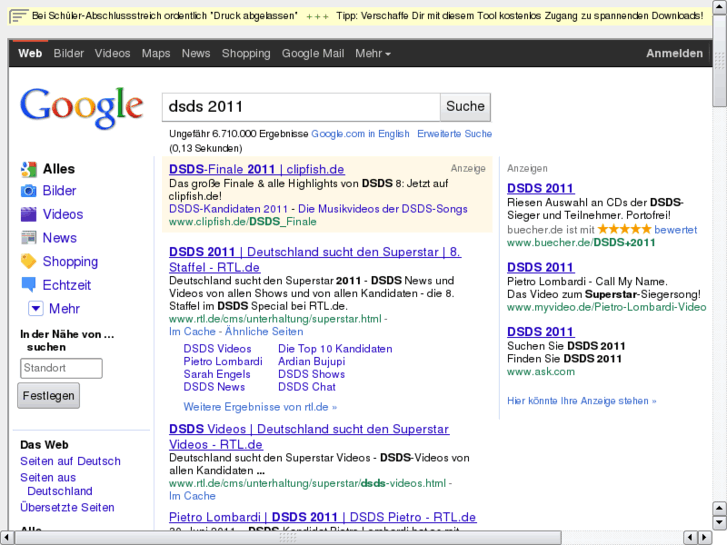Image resolution: width=727 pixels, height=545 pixels.
Task: Select the Shopping tag icon
Action: click(x=28, y=261)
